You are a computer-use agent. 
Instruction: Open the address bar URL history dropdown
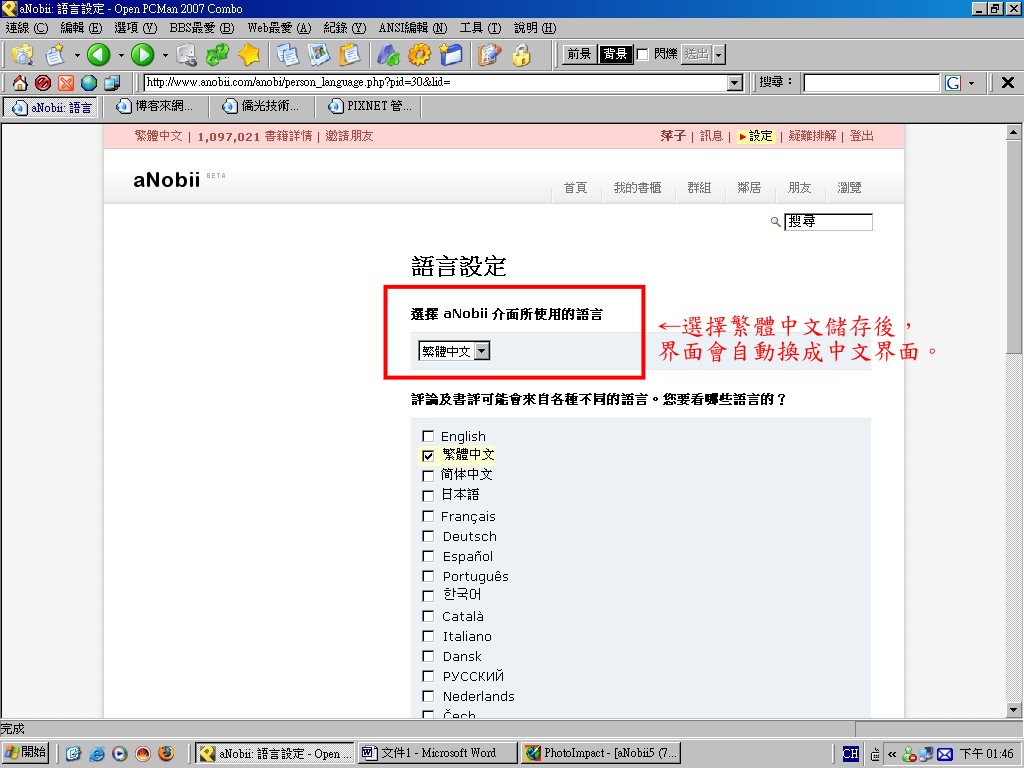coord(735,83)
